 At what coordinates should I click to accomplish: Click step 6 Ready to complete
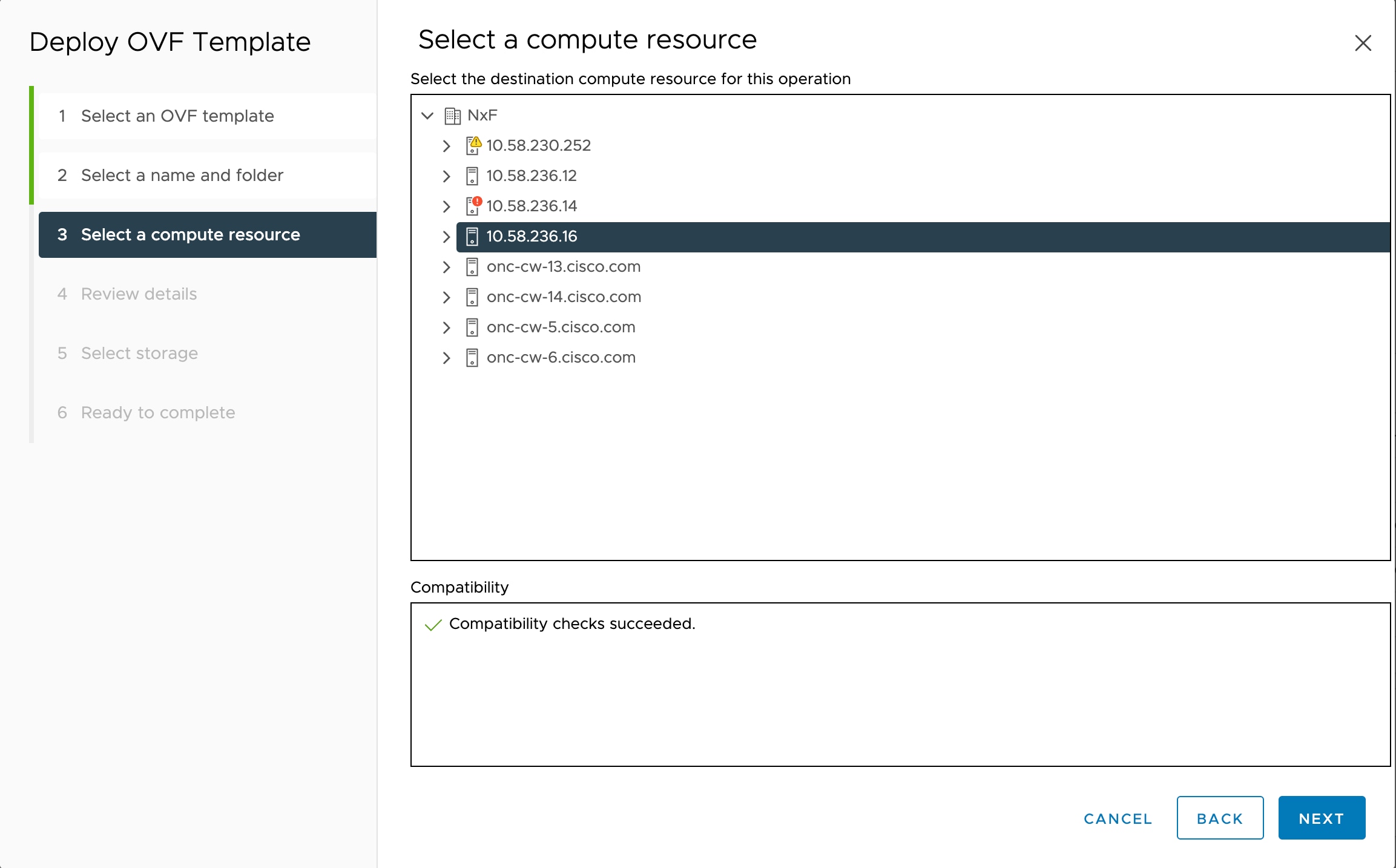[x=208, y=413]
